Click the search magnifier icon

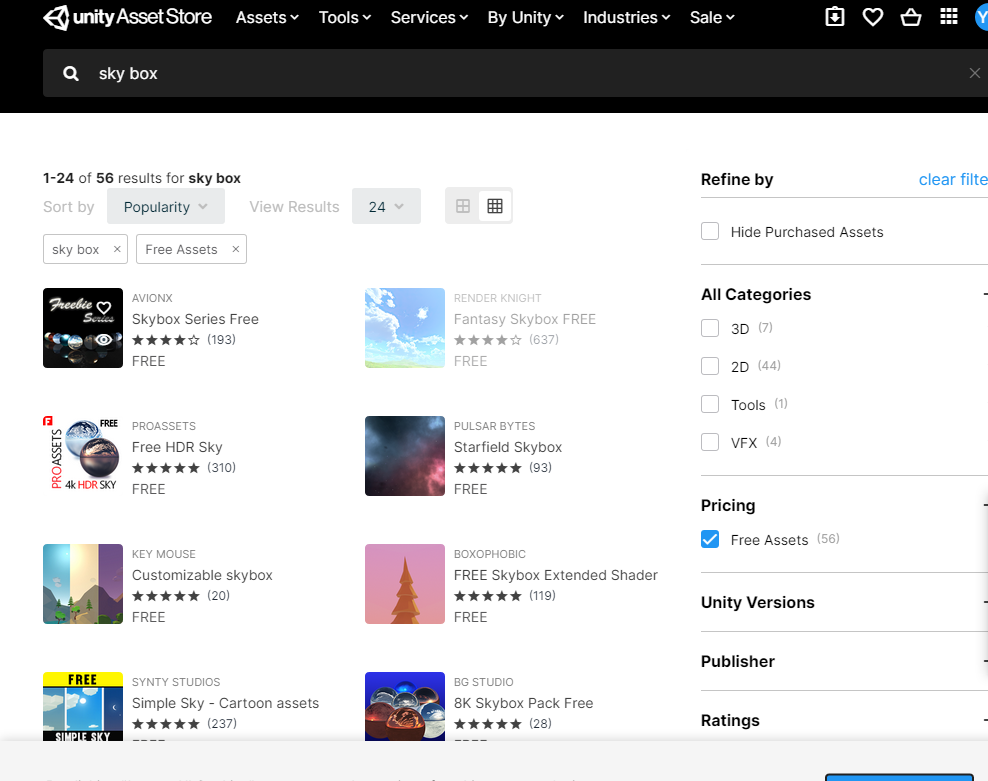pyautogui.click(x=71, y=74)
